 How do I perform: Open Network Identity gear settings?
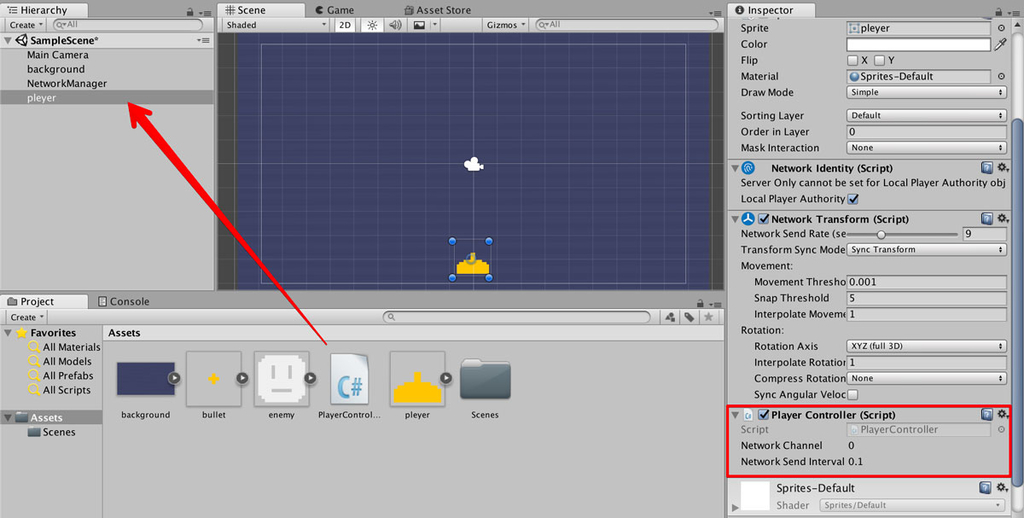(x=1002, y=168)
